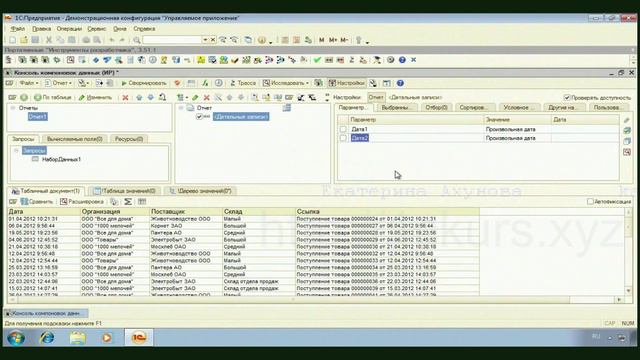Toggle the checkbox for parameter Дата1
The height and width of the screenshot is (360, 640).
[343, 129]
